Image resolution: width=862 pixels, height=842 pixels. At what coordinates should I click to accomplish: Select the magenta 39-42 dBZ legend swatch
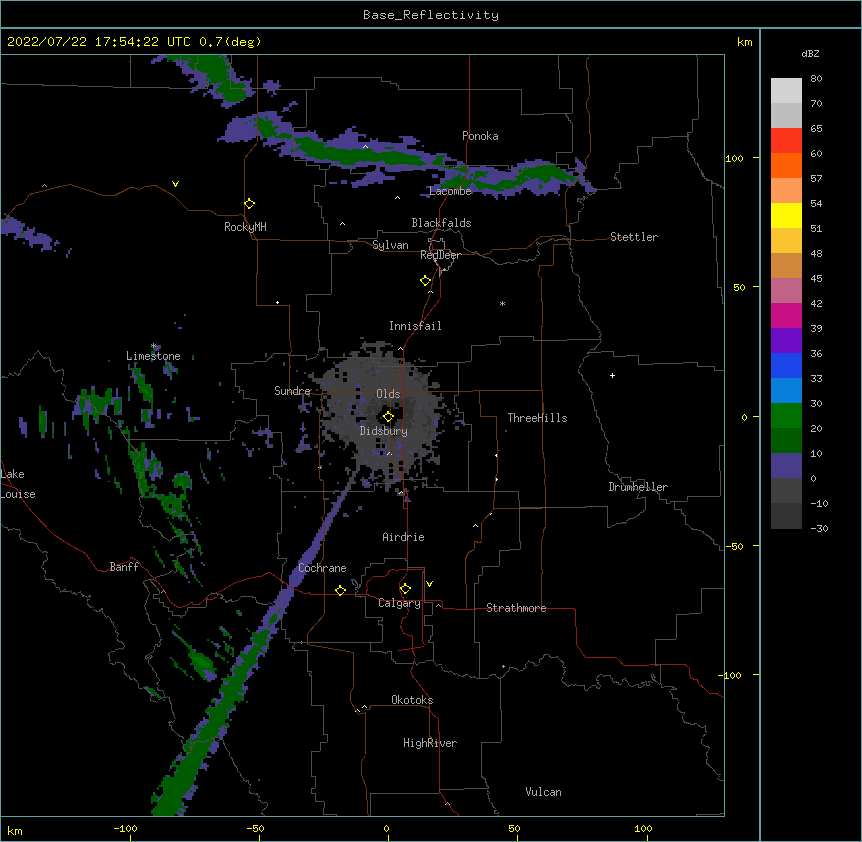[786, 315]
